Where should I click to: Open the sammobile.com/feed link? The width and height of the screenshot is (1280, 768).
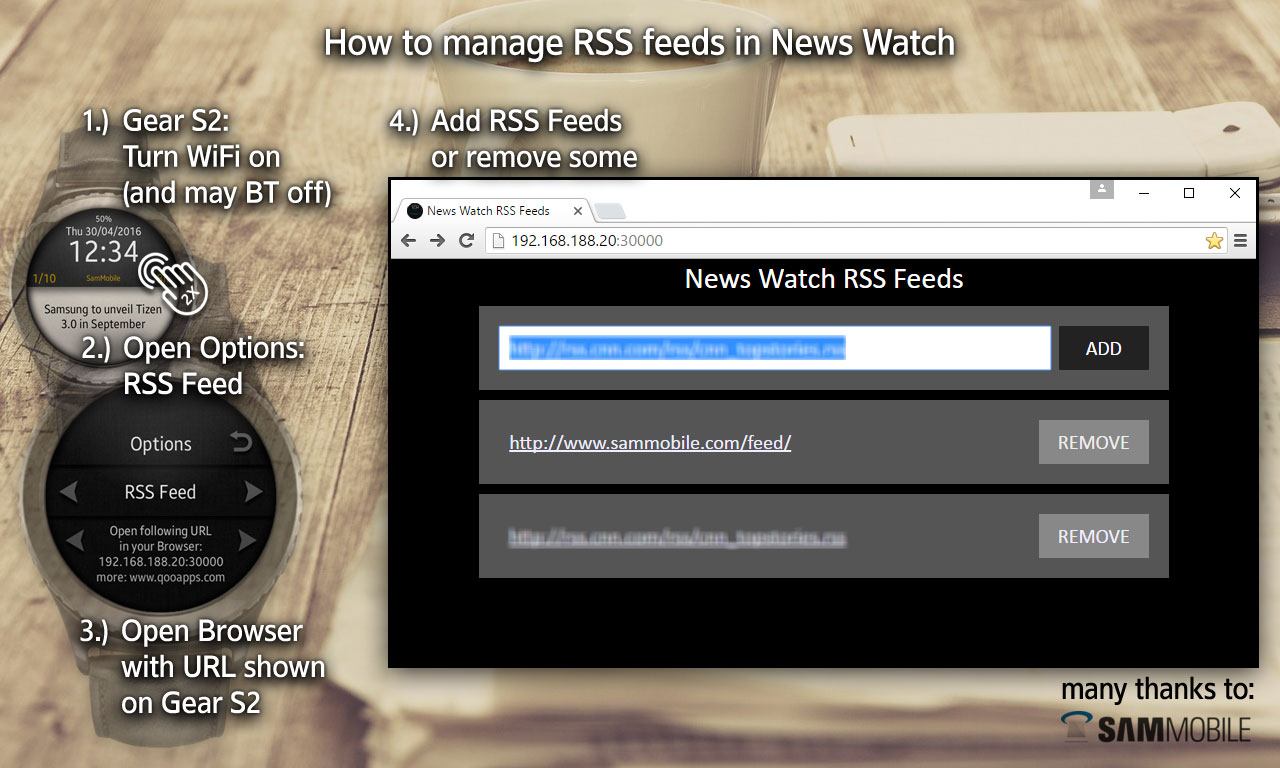coord(650,442)
